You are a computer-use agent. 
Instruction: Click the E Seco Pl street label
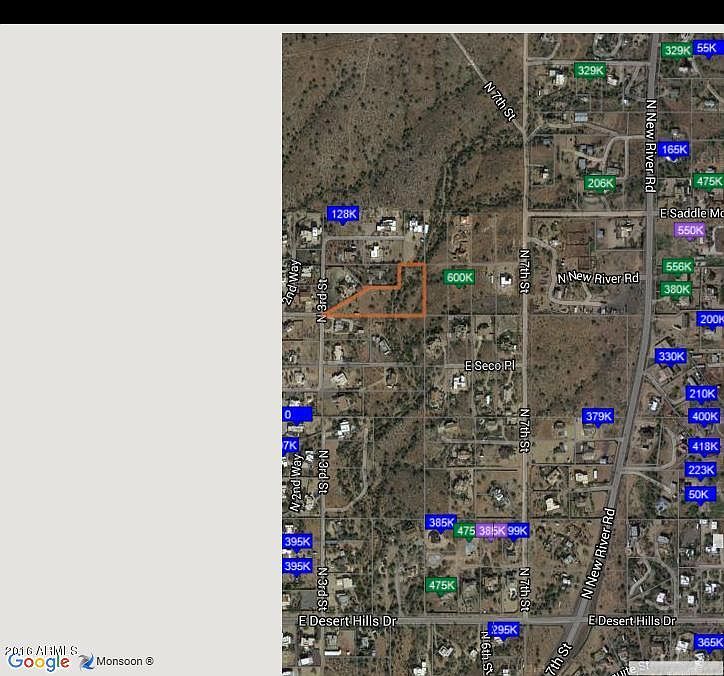[x=489, y=366]
